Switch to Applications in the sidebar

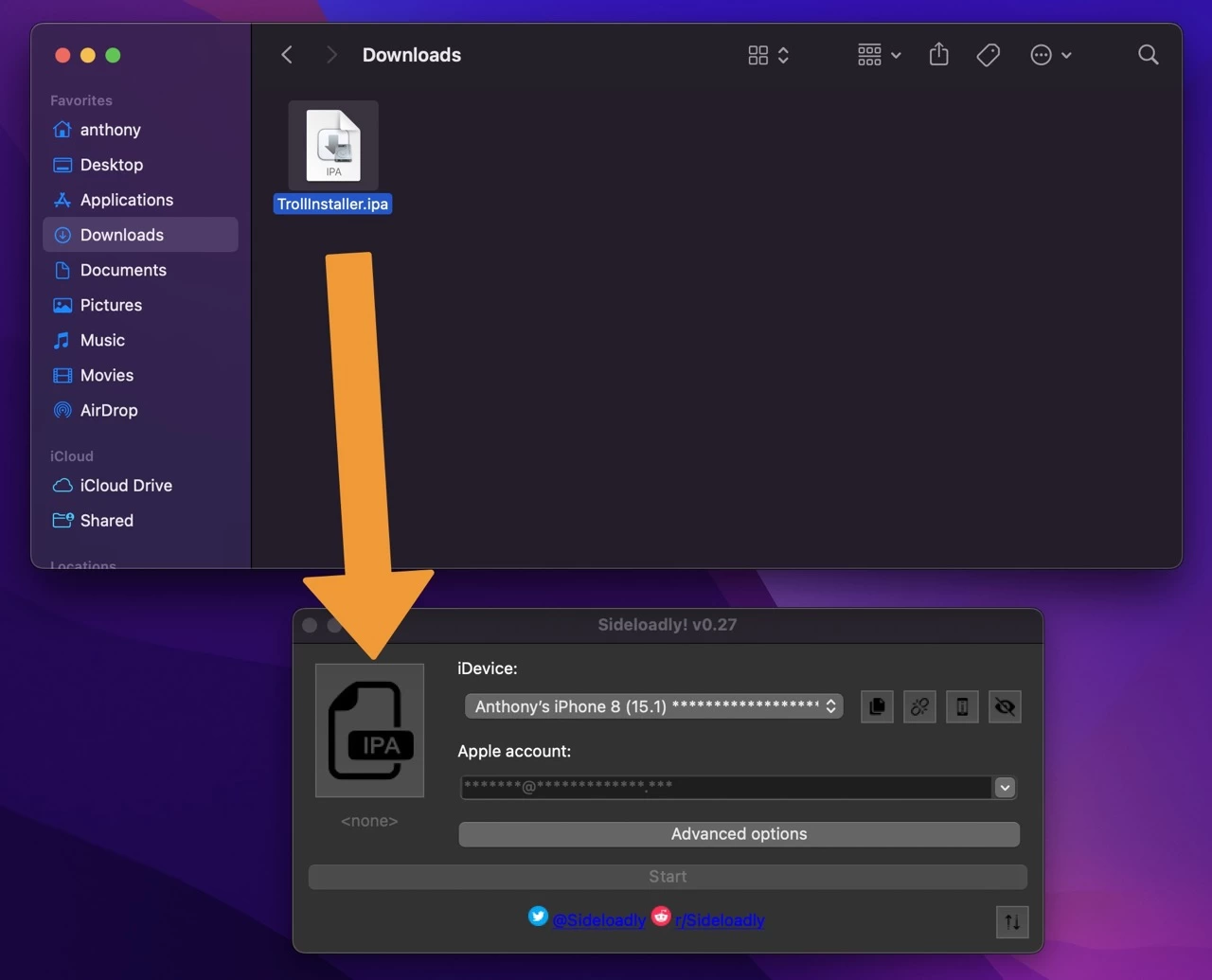[x=128, y=200]
